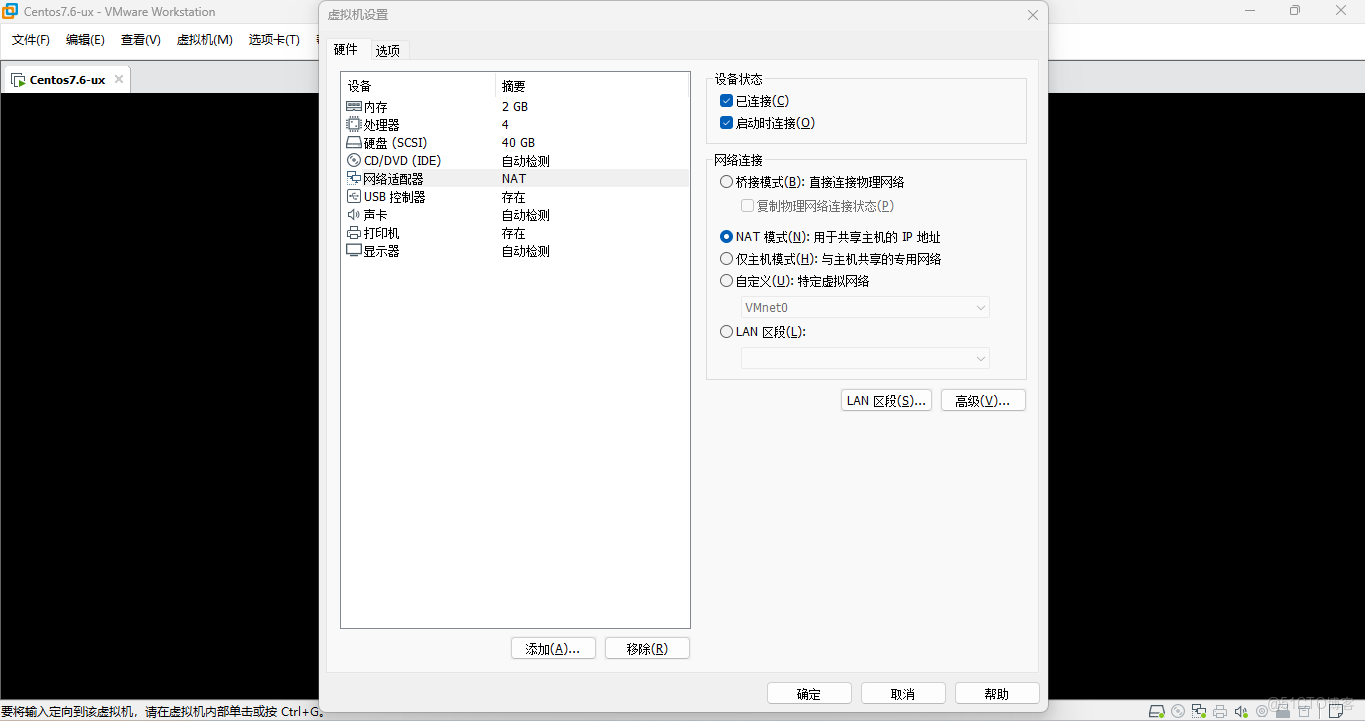Close the Centos7.6-ux tab with its X
Viewport: 1365px width, 721px height.
118,80
